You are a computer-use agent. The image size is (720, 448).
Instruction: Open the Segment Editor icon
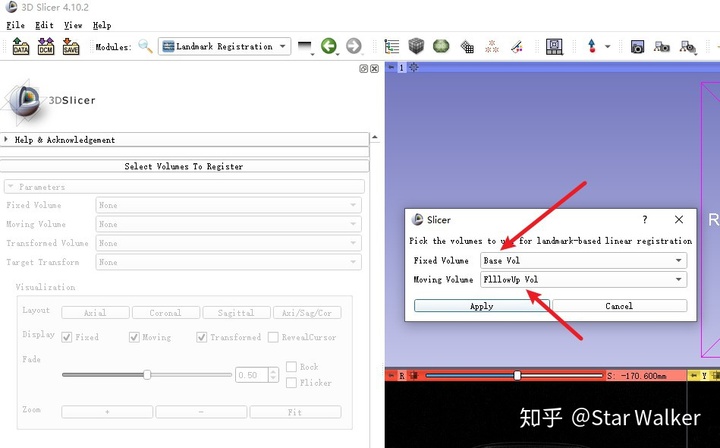point(517,46)
